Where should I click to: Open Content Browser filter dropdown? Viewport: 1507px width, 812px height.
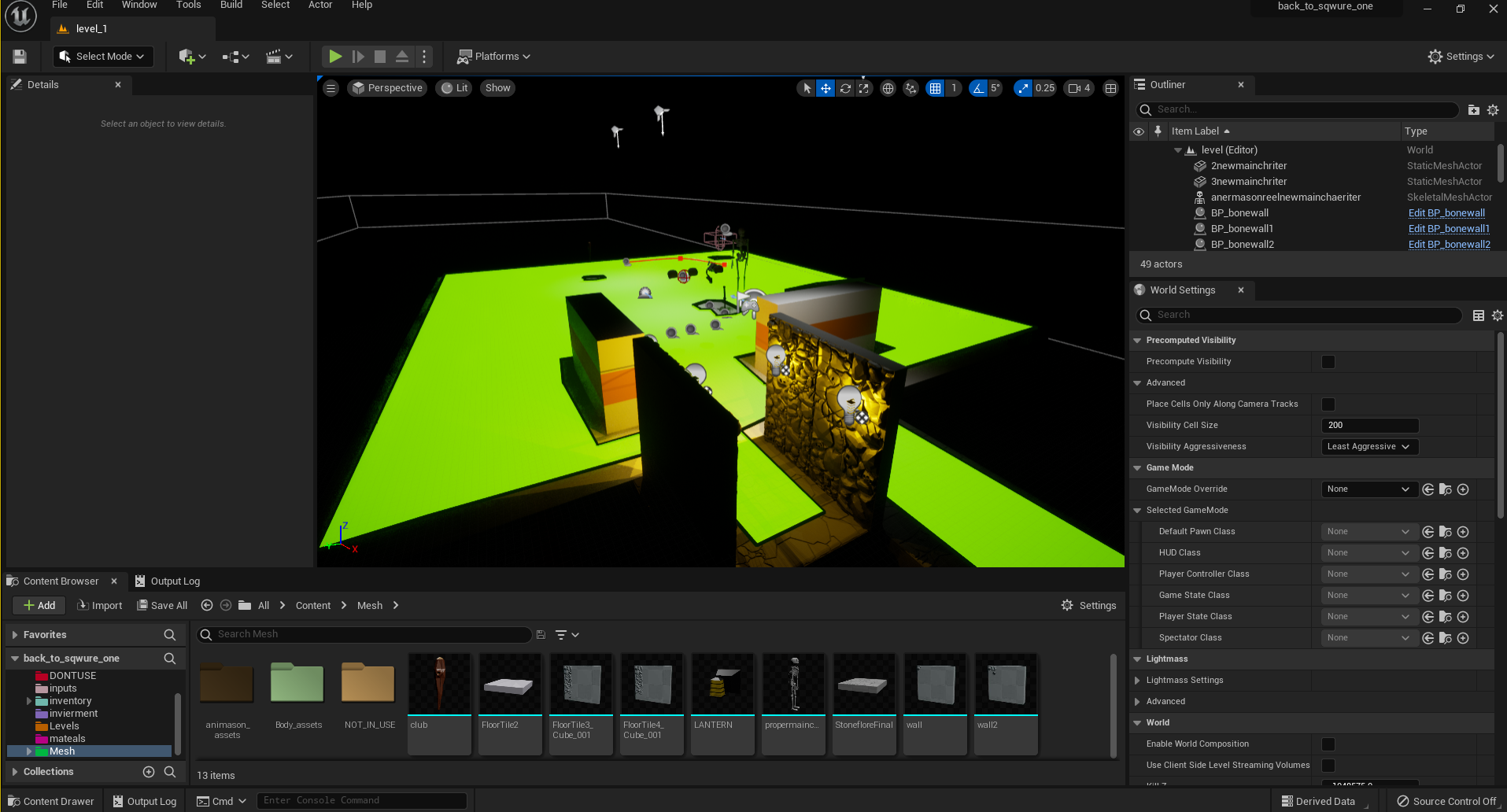coord(567,635)
